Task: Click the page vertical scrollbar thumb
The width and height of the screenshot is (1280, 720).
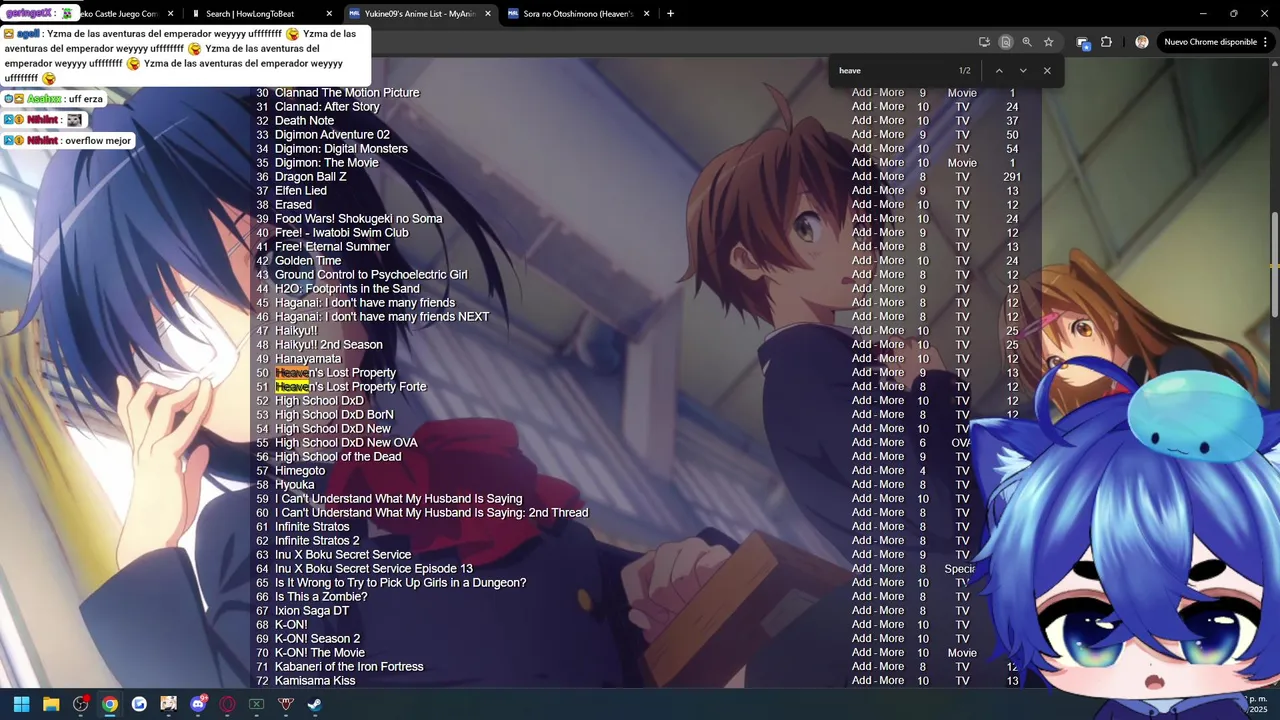Action: [x=1274, y=265]
